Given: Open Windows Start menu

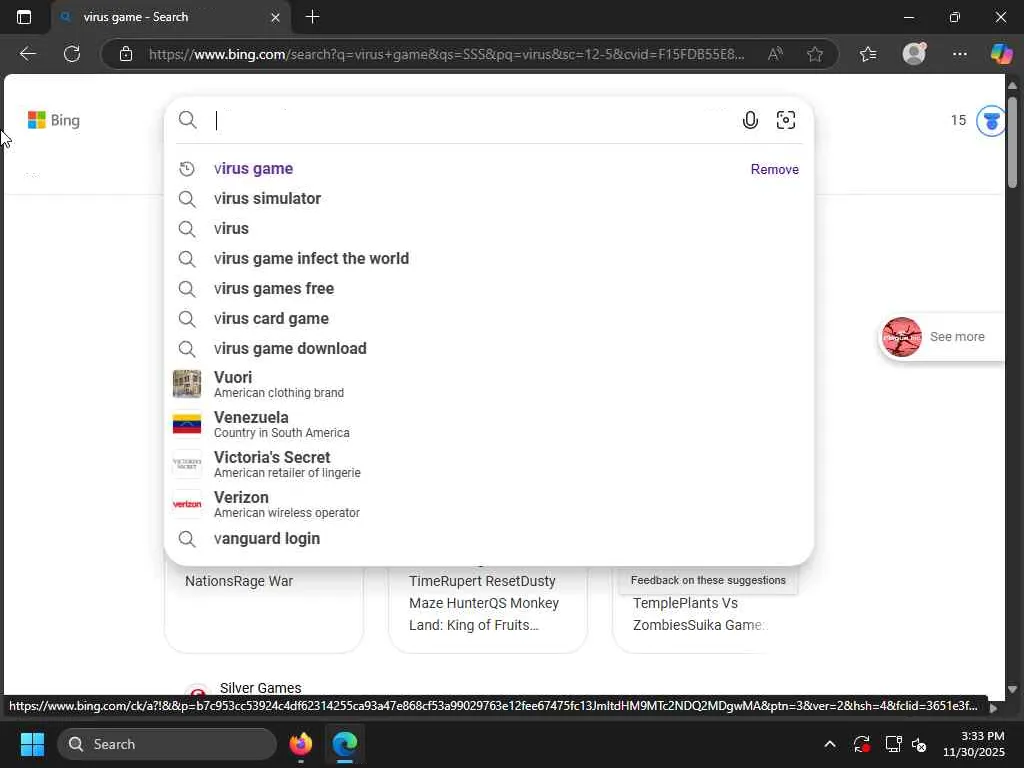Looking at the screenshot, I should pyautogui.click(x=32, y=744).
